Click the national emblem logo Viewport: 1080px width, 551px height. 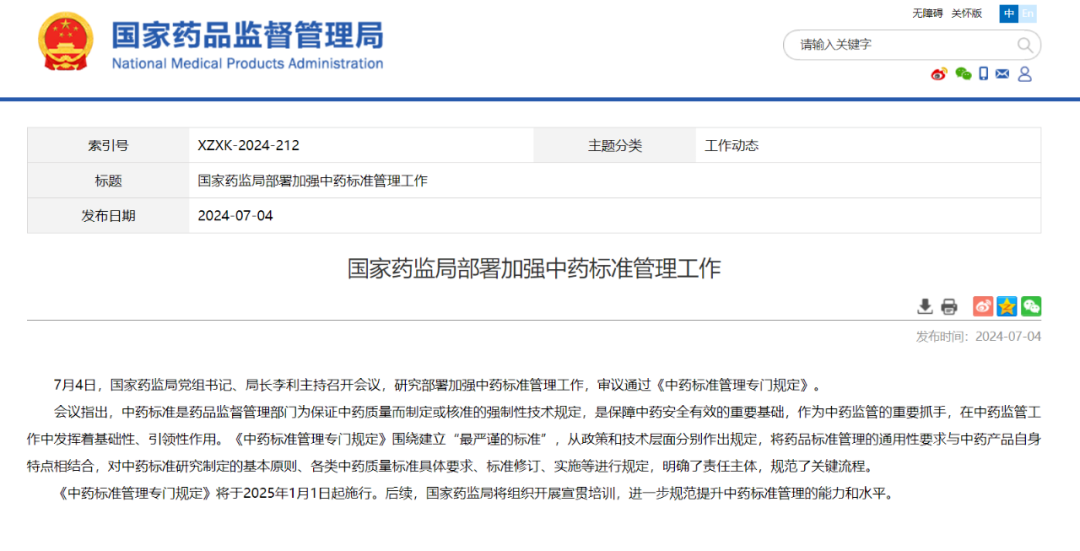[x=66, y=41]
